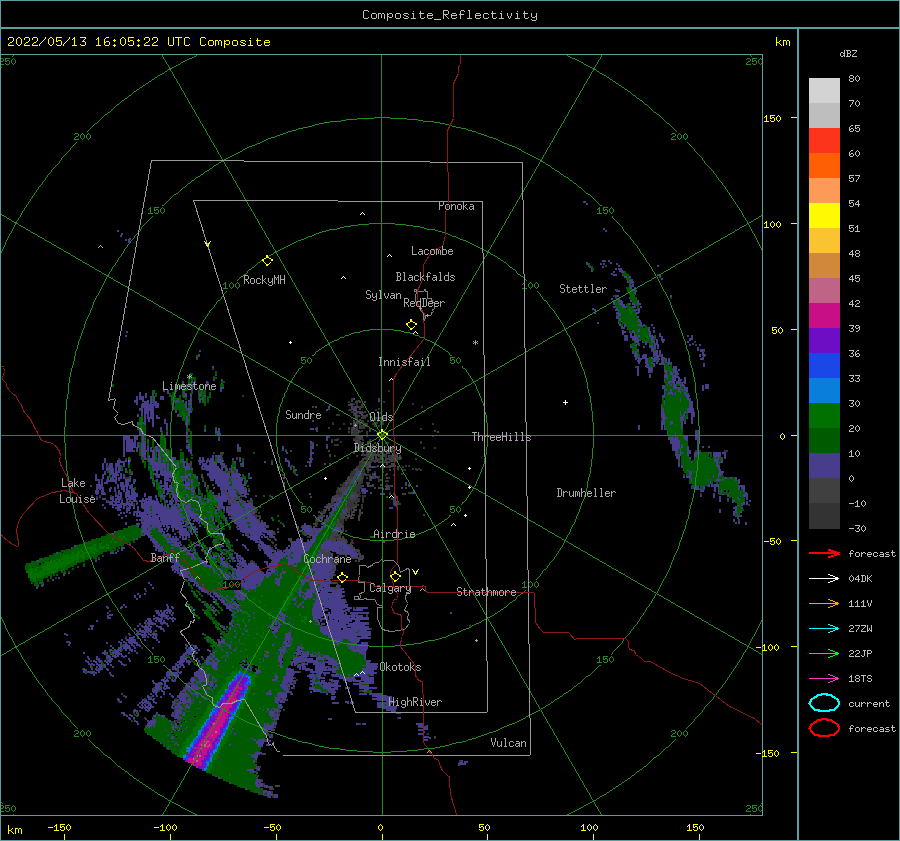
Task: Click the Sylvan label
Action: pyautogui.click(x=383, y=295)
